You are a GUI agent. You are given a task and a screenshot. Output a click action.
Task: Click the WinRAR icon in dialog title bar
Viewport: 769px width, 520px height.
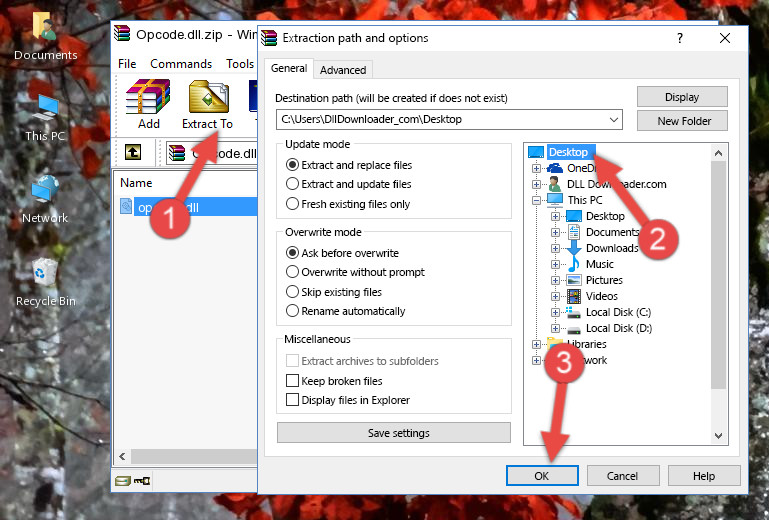click(x=269, y=38)
